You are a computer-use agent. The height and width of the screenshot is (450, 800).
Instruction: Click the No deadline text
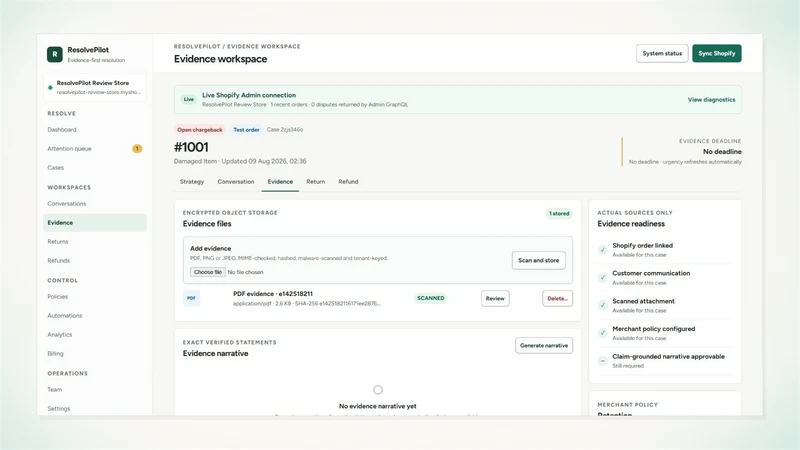pyautogui.click(x=722, y=152)
